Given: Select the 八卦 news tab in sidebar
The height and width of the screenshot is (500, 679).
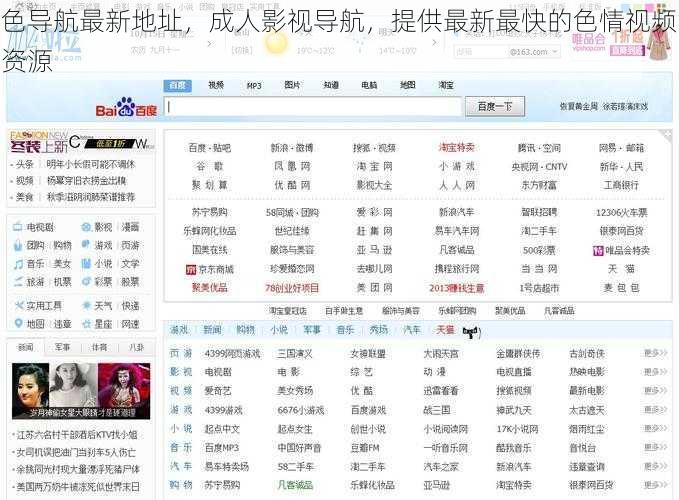Looking at the screenshot, I should (x=136, y=347).
